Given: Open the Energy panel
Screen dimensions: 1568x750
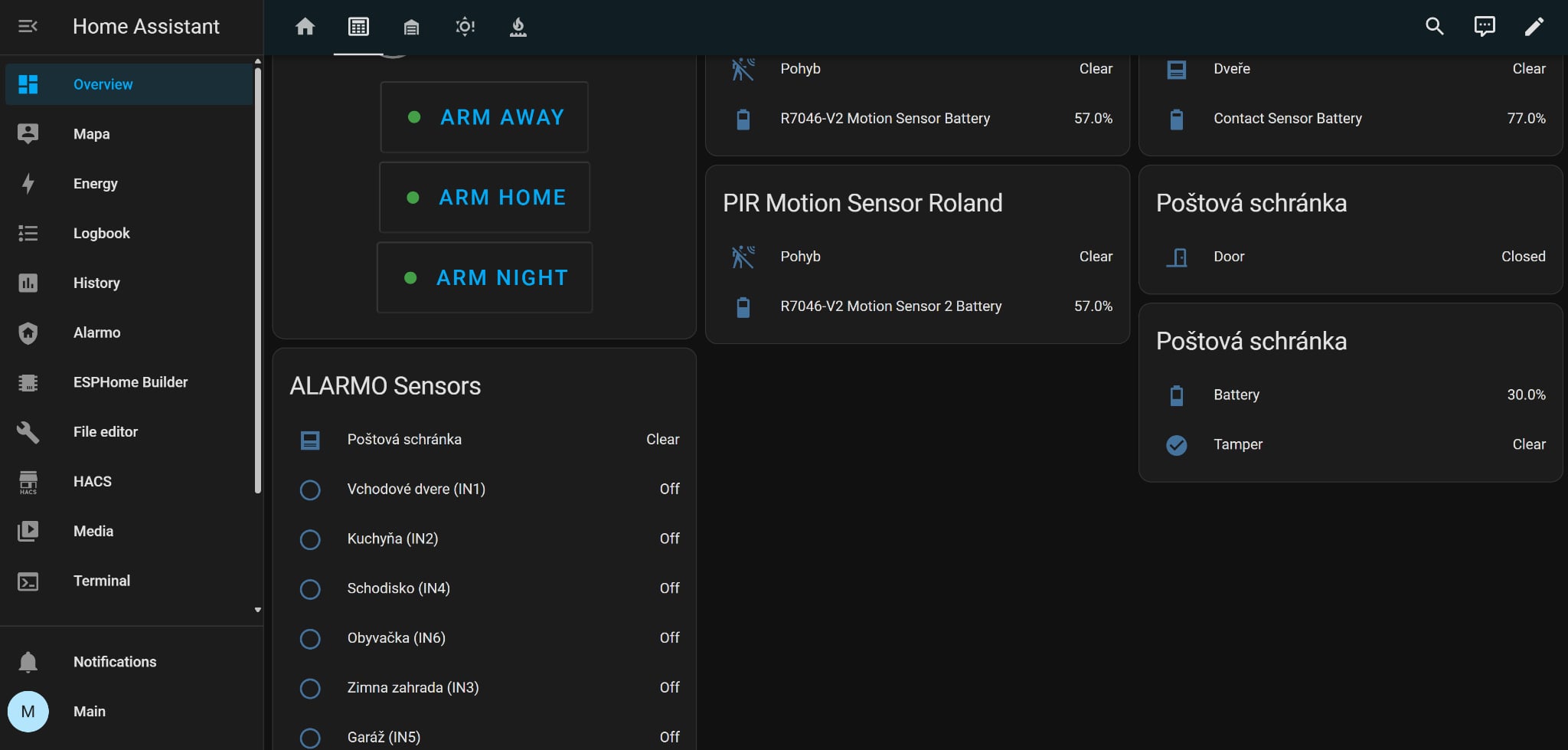Looking at the screenshot, I should click(129, 184).
